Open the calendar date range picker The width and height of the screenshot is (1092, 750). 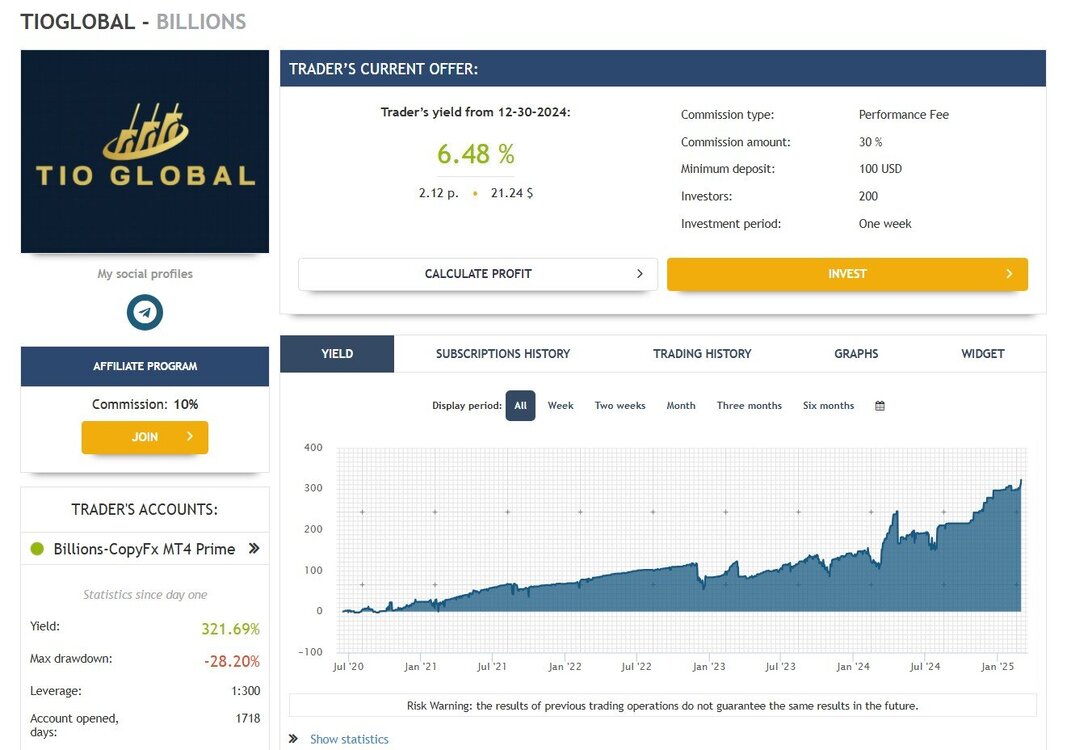pyautogui.click(x=880, y=406)
